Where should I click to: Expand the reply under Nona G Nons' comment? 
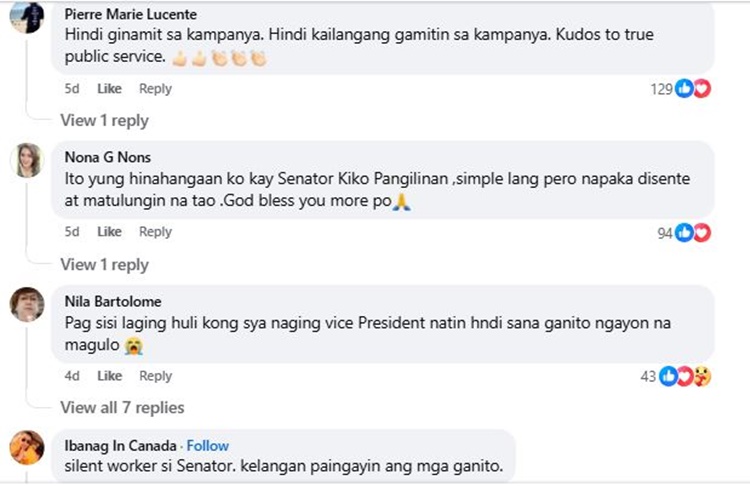coord(104,265)
